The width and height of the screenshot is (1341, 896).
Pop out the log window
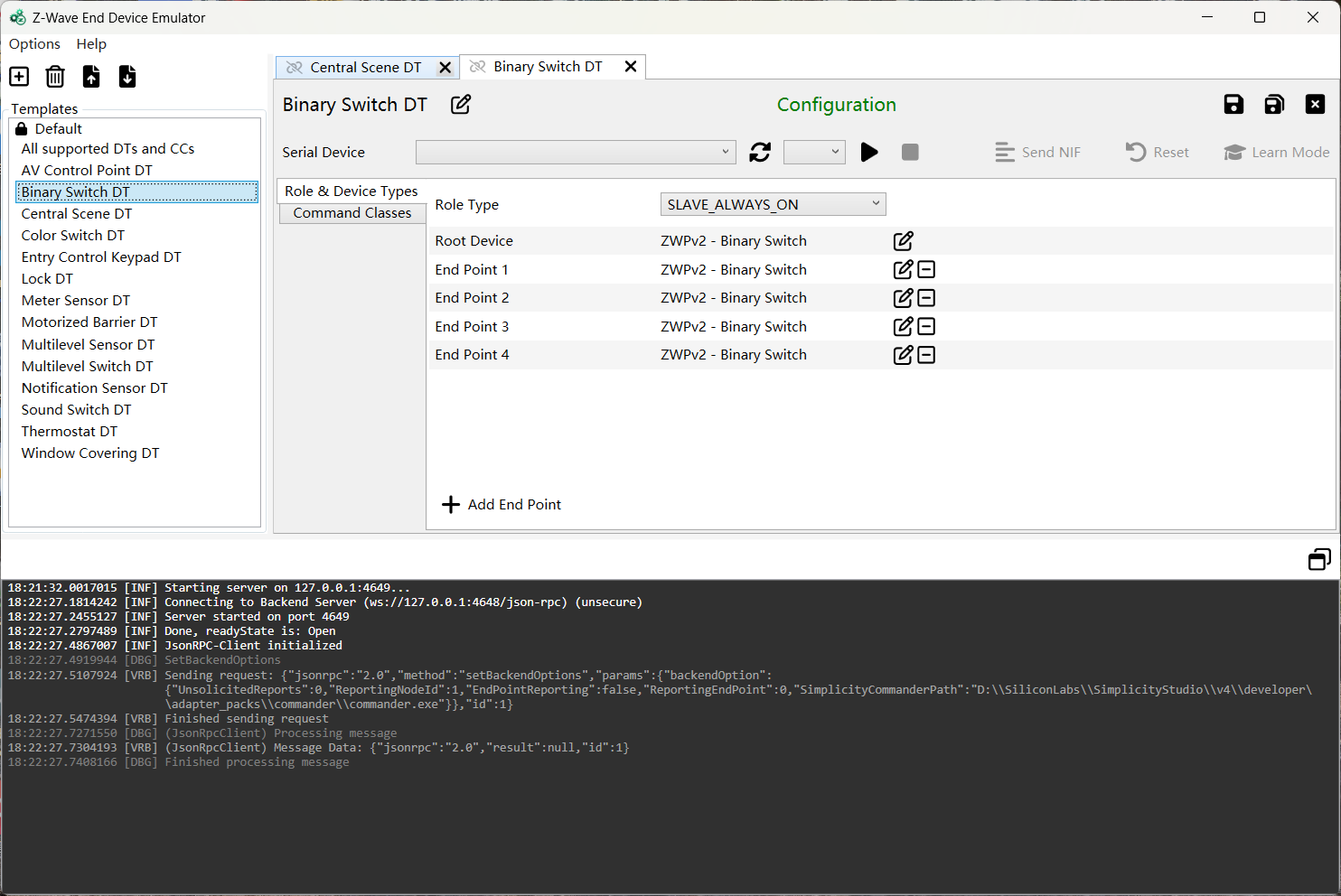(x=1319, y=560)
